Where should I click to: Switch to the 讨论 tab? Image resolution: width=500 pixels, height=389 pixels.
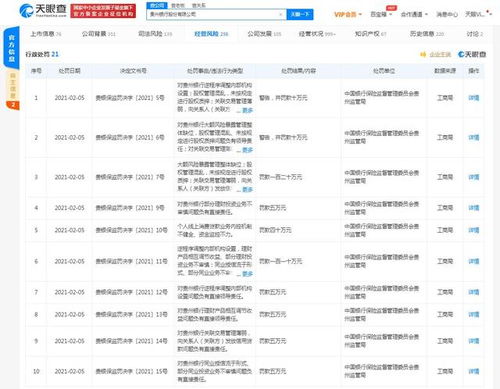coord(475,34)
